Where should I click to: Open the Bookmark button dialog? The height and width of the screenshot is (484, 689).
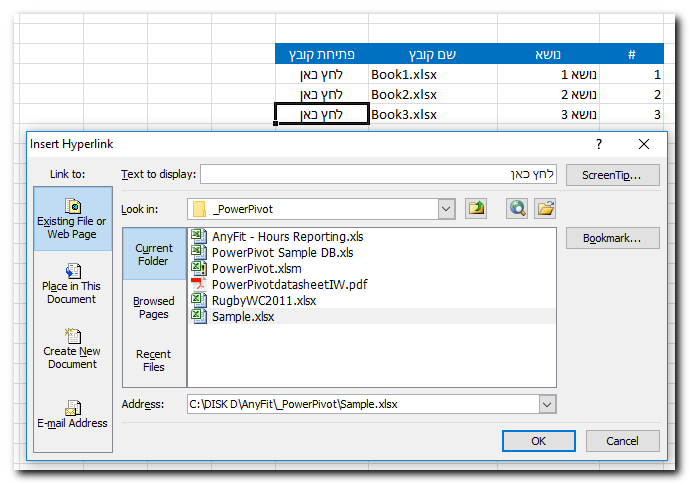[x=612, y=238]
